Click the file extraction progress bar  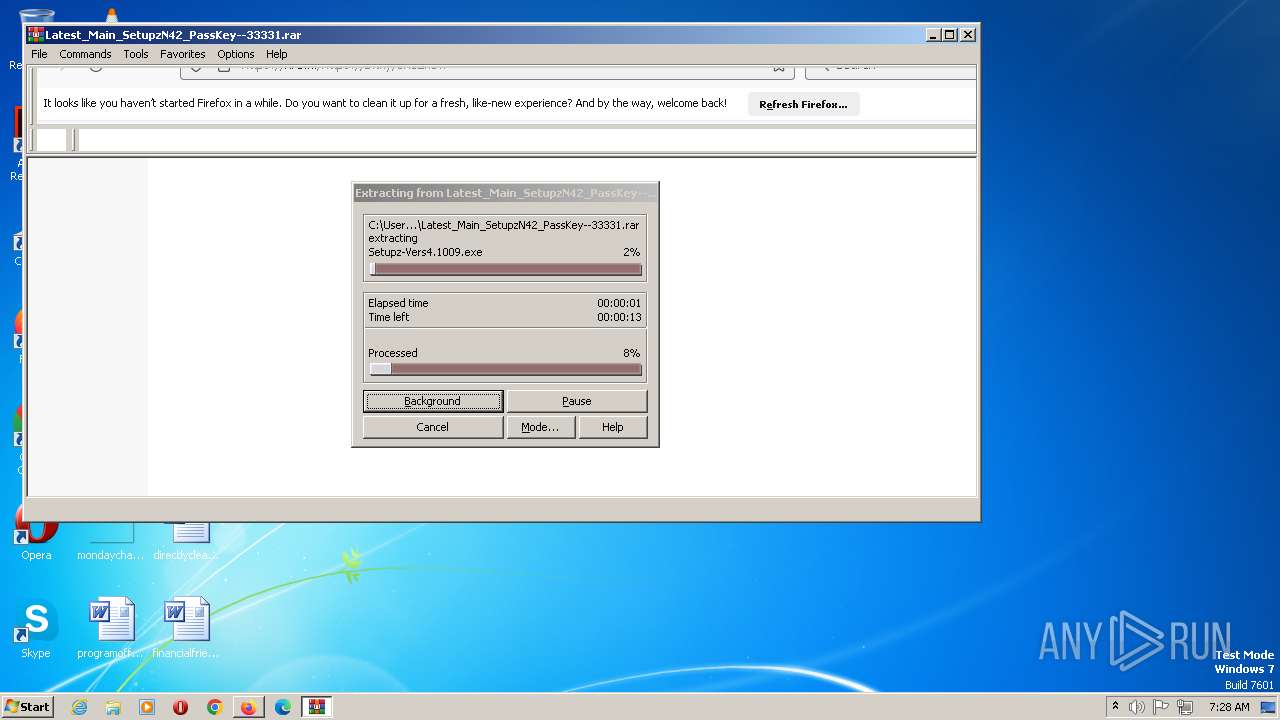[x=505, y=269]
